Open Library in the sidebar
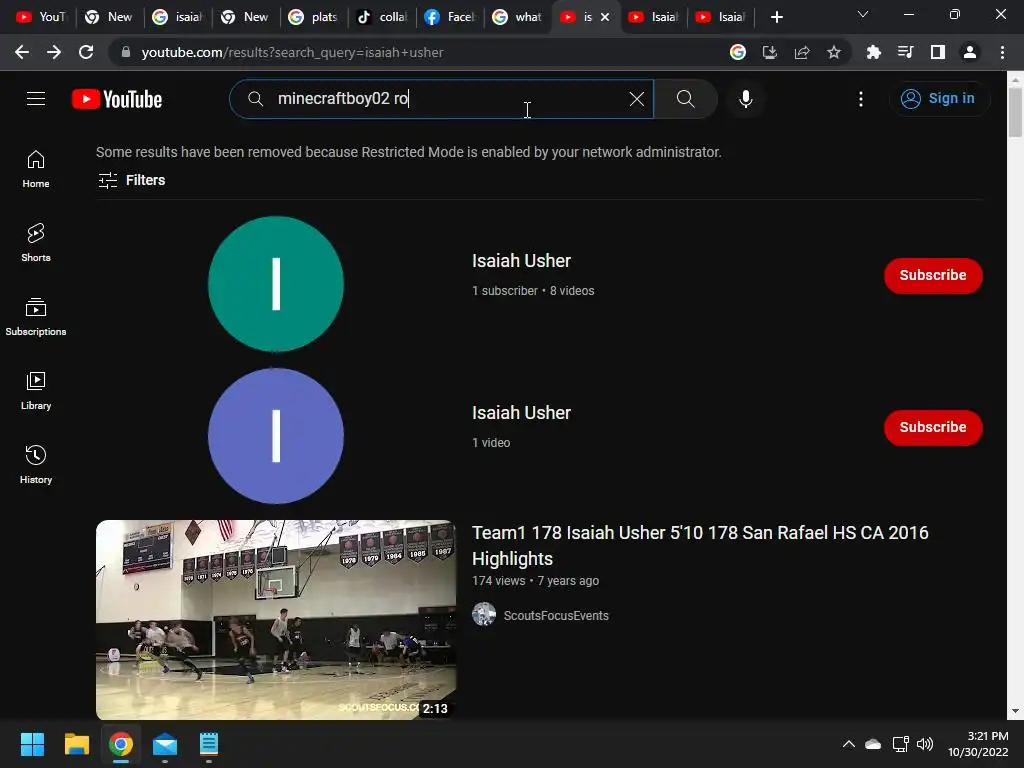The width and height of the screenshot is (1024, 768). coord(36,391)
